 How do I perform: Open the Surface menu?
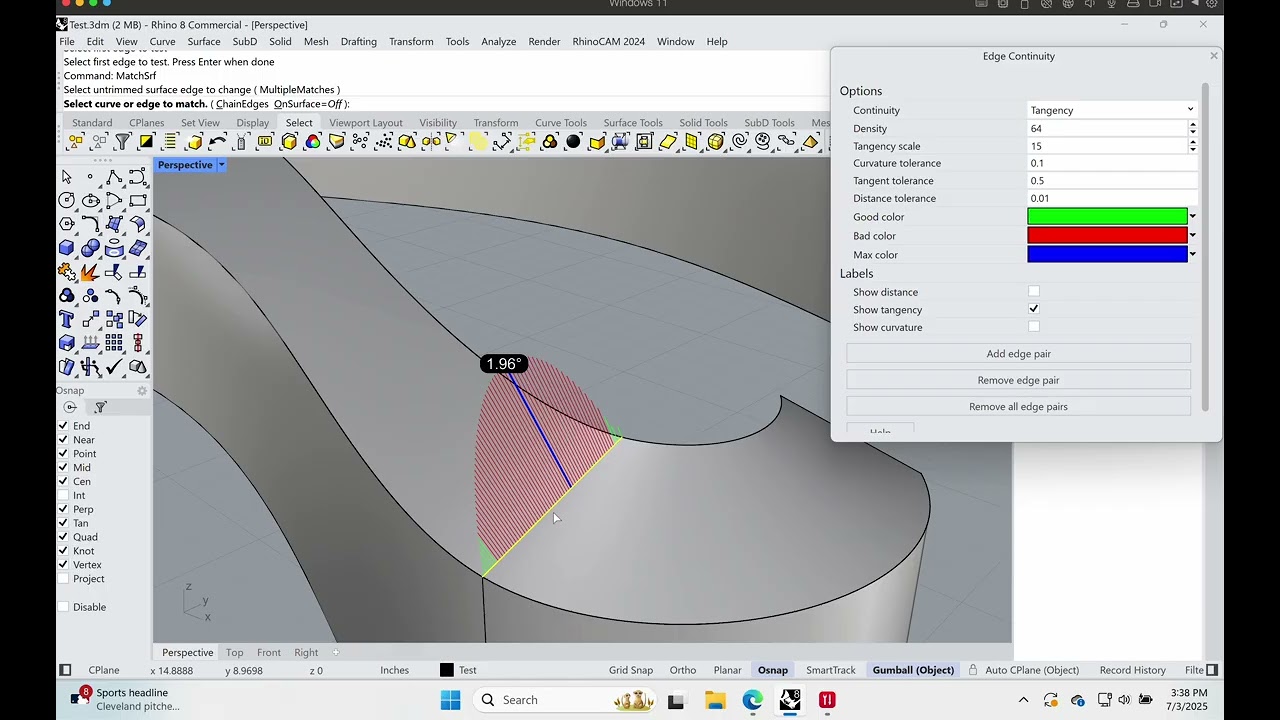(204, 42)
